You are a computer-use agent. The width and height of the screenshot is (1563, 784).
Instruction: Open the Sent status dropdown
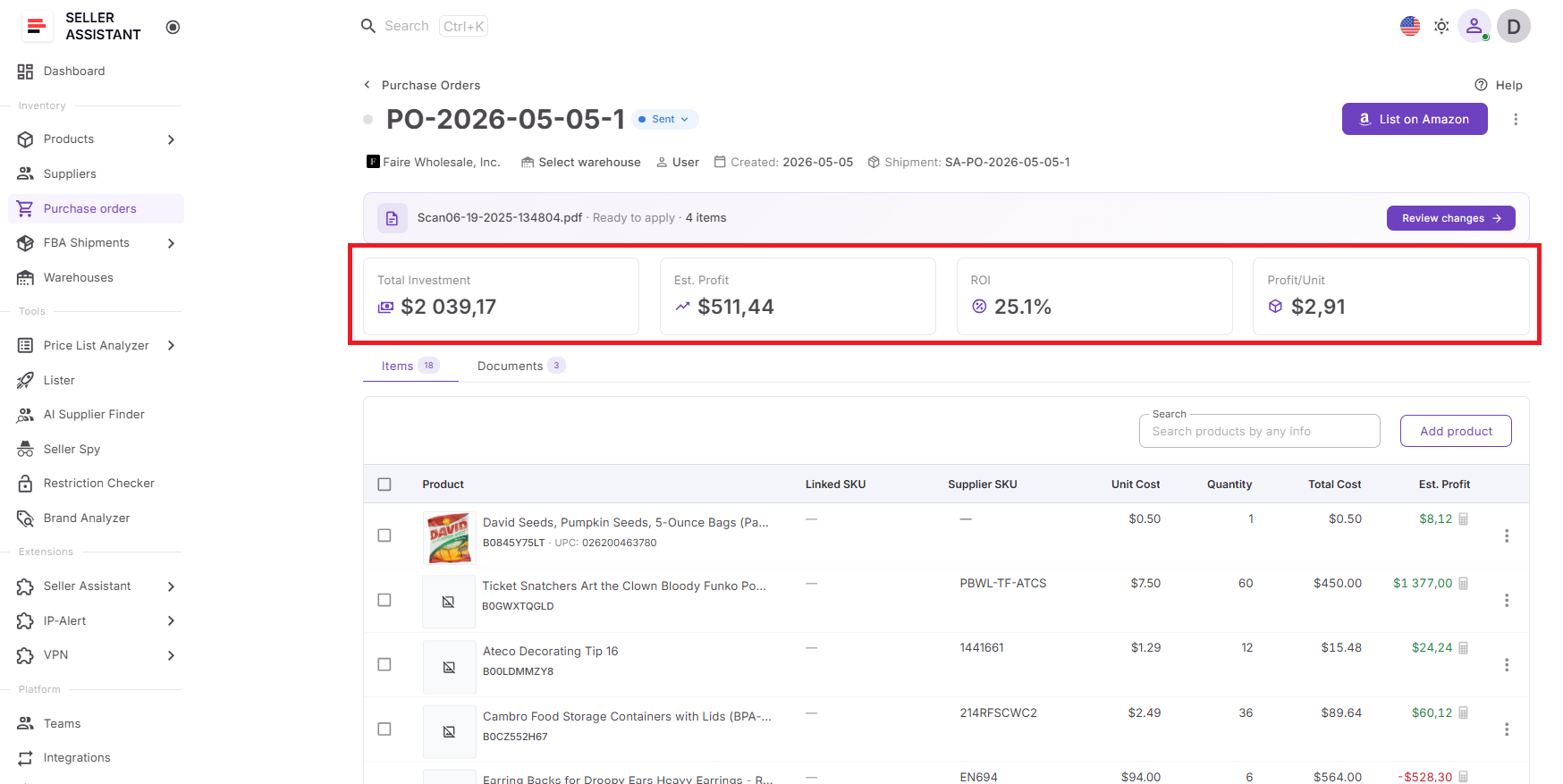point(664,119)
